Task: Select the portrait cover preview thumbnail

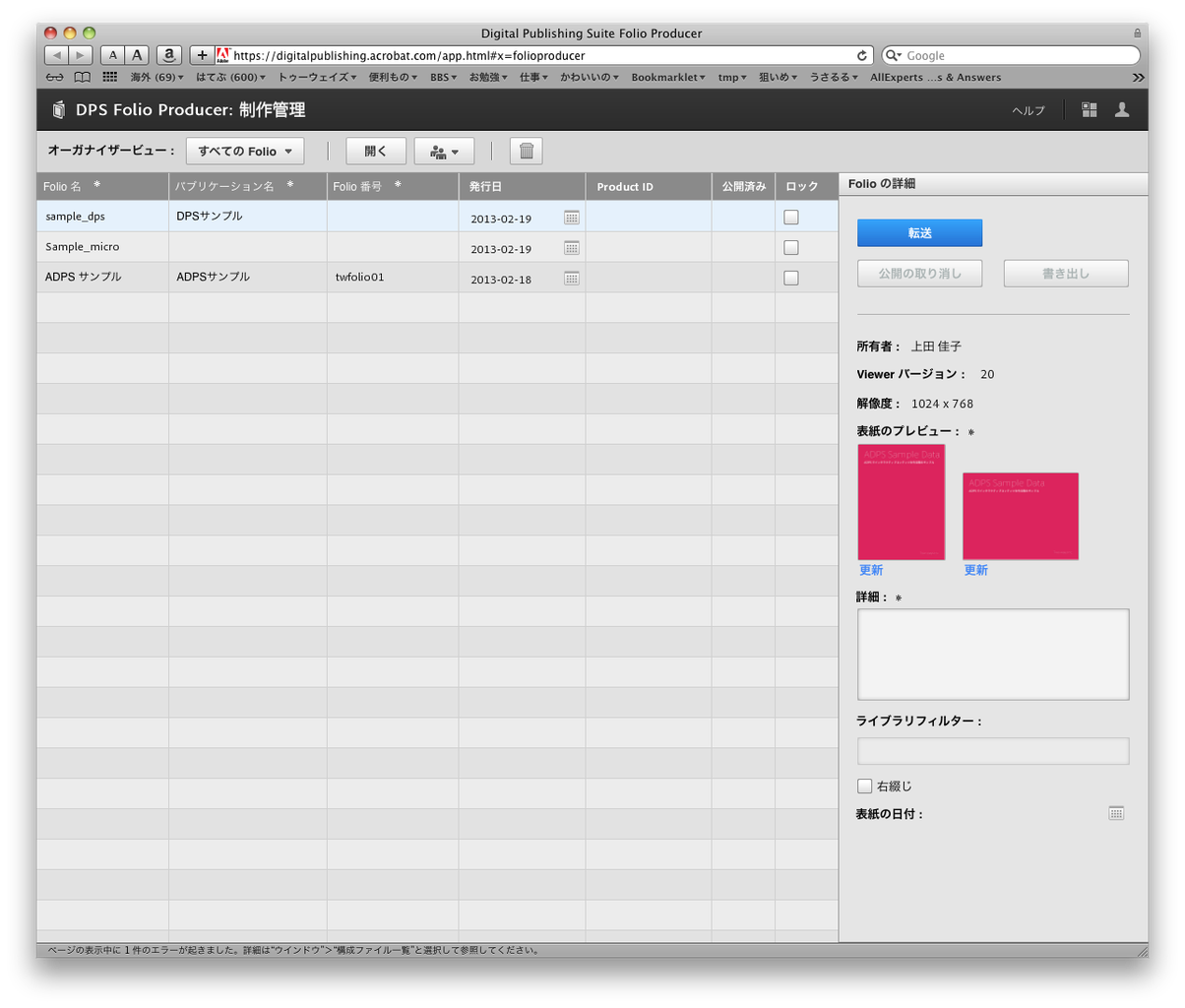Action: coord(902,502)
